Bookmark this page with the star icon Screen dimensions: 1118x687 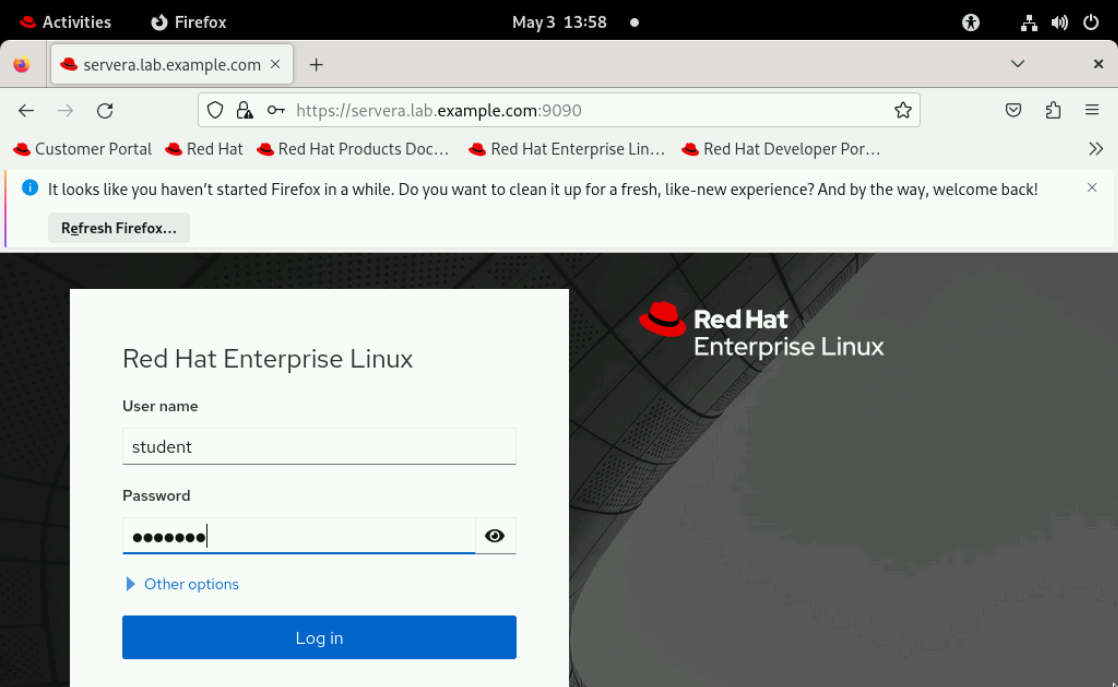(x=902, y=111)
